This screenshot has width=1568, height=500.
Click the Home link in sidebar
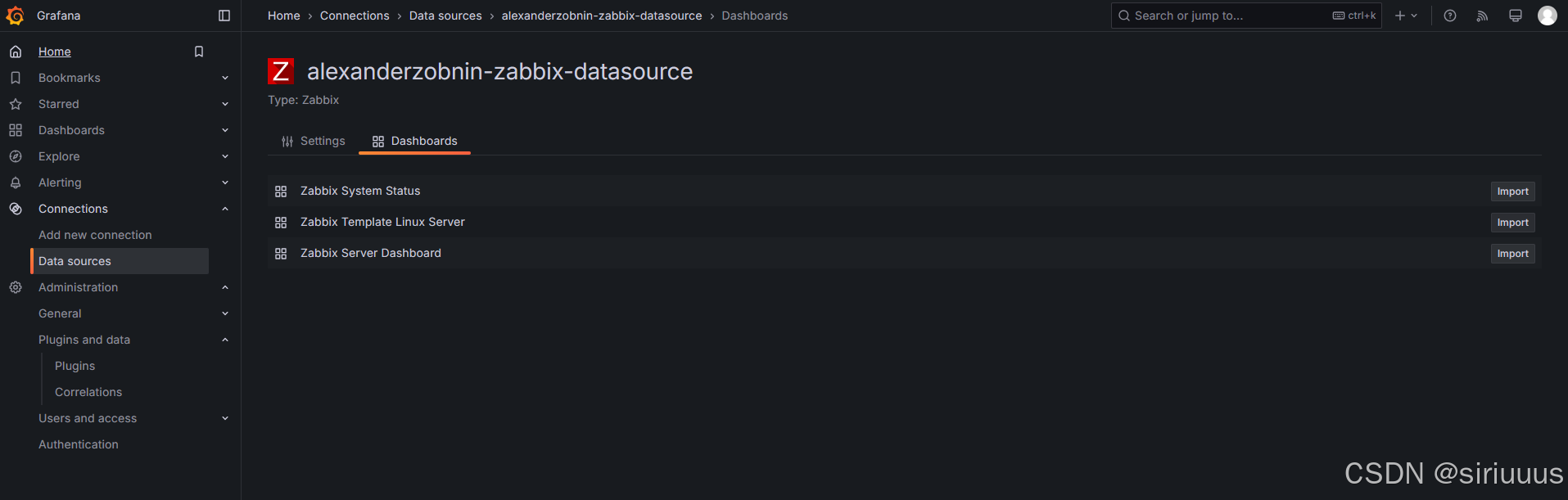click(x=55, y=52)
